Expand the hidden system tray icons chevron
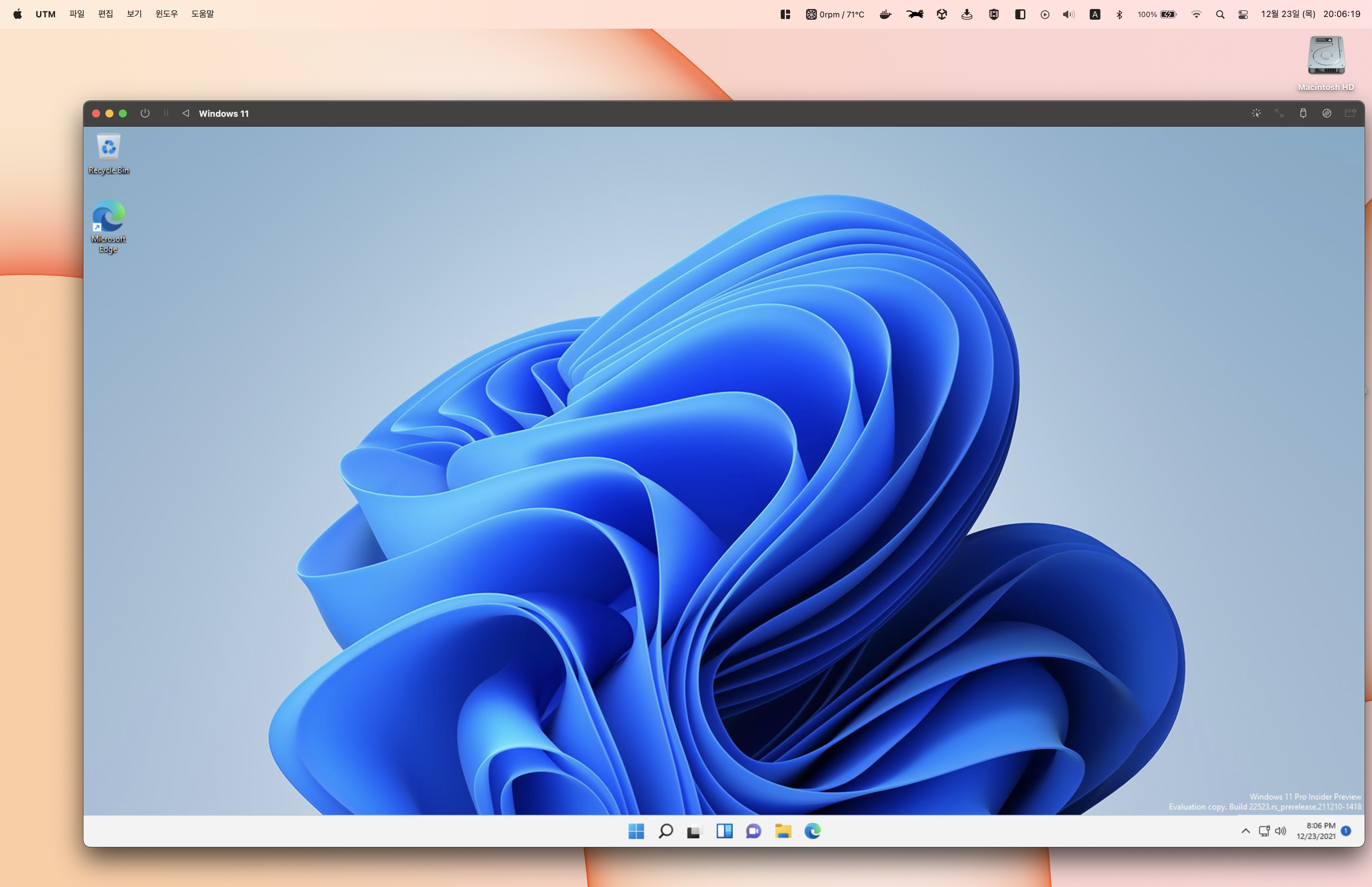The height and width of the screenshot is (887, 1372). click(x=1245, y=831)
